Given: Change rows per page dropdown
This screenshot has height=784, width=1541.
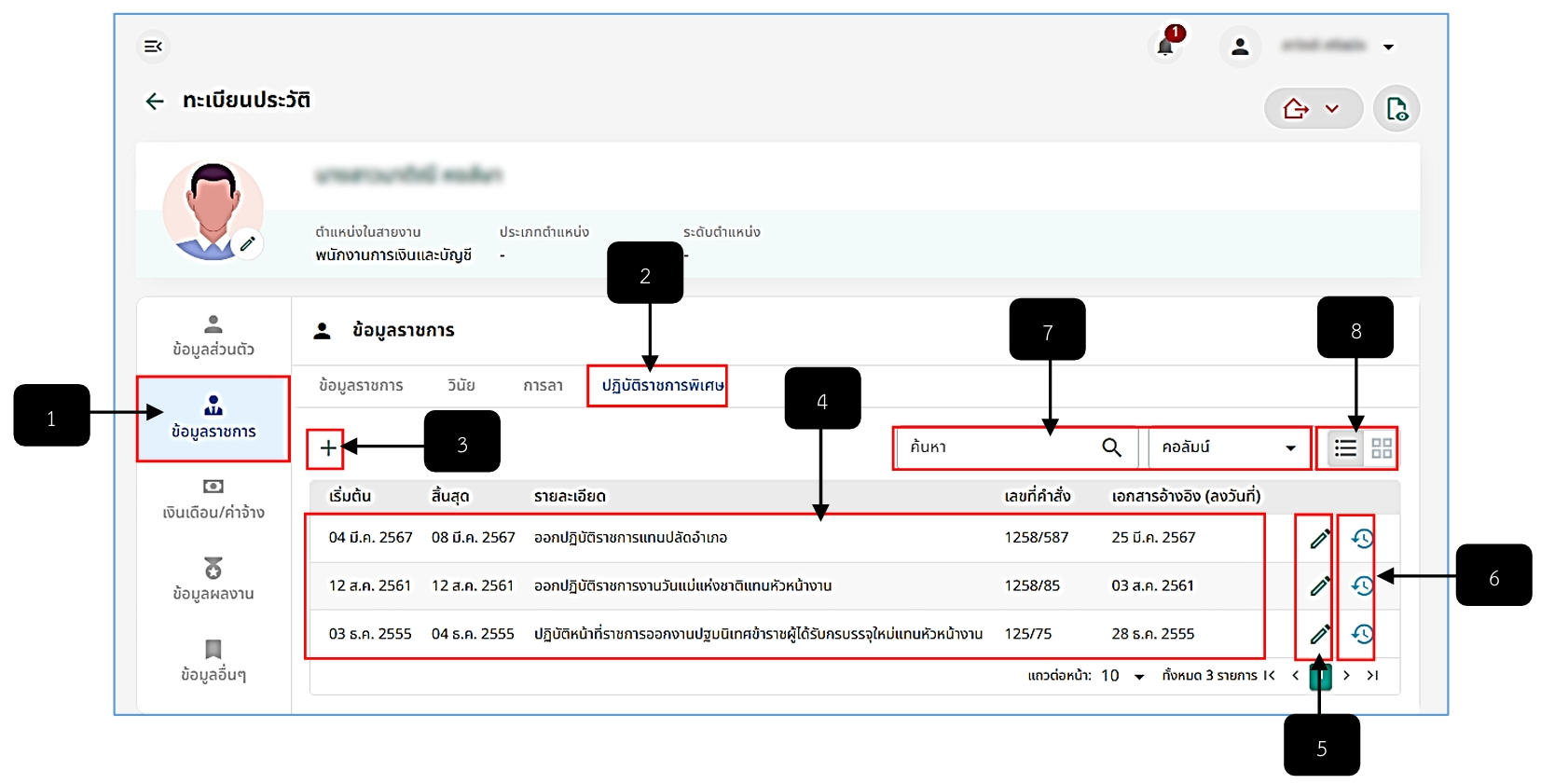Looking at the screenshot, I should 1123,676.
